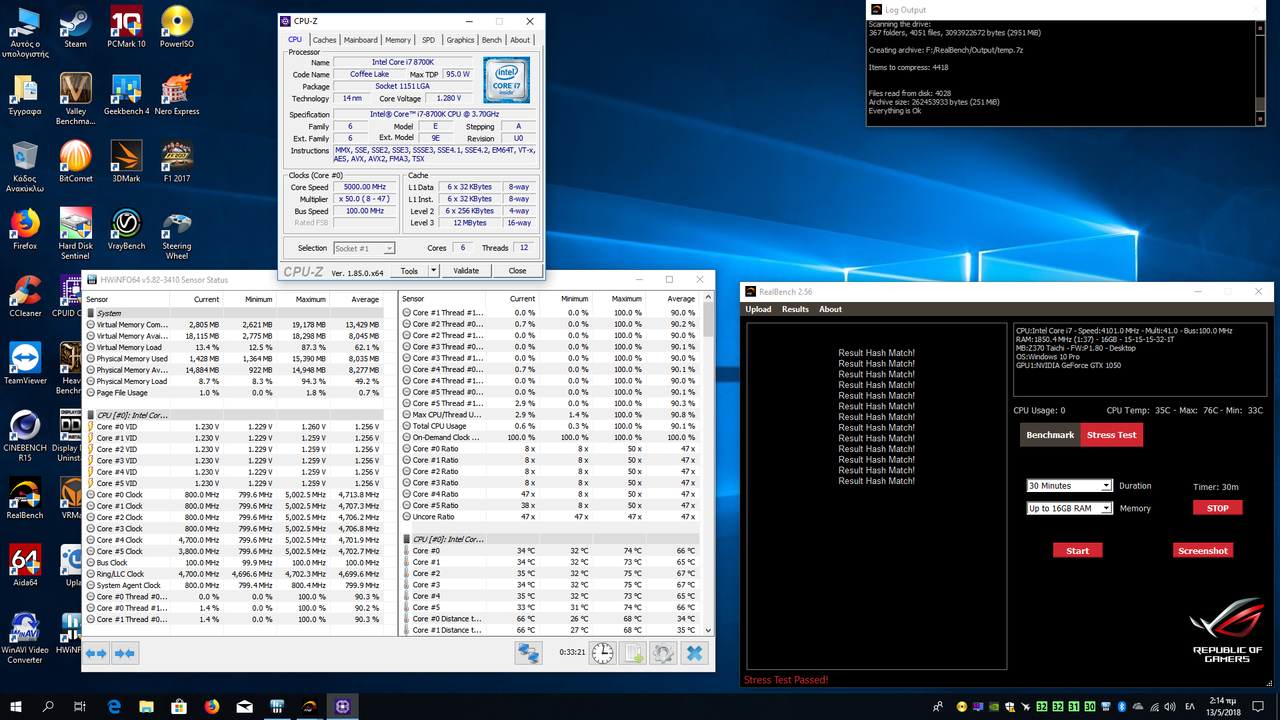Switch to the SPD tab in CPU-Z

pos(428,40)
